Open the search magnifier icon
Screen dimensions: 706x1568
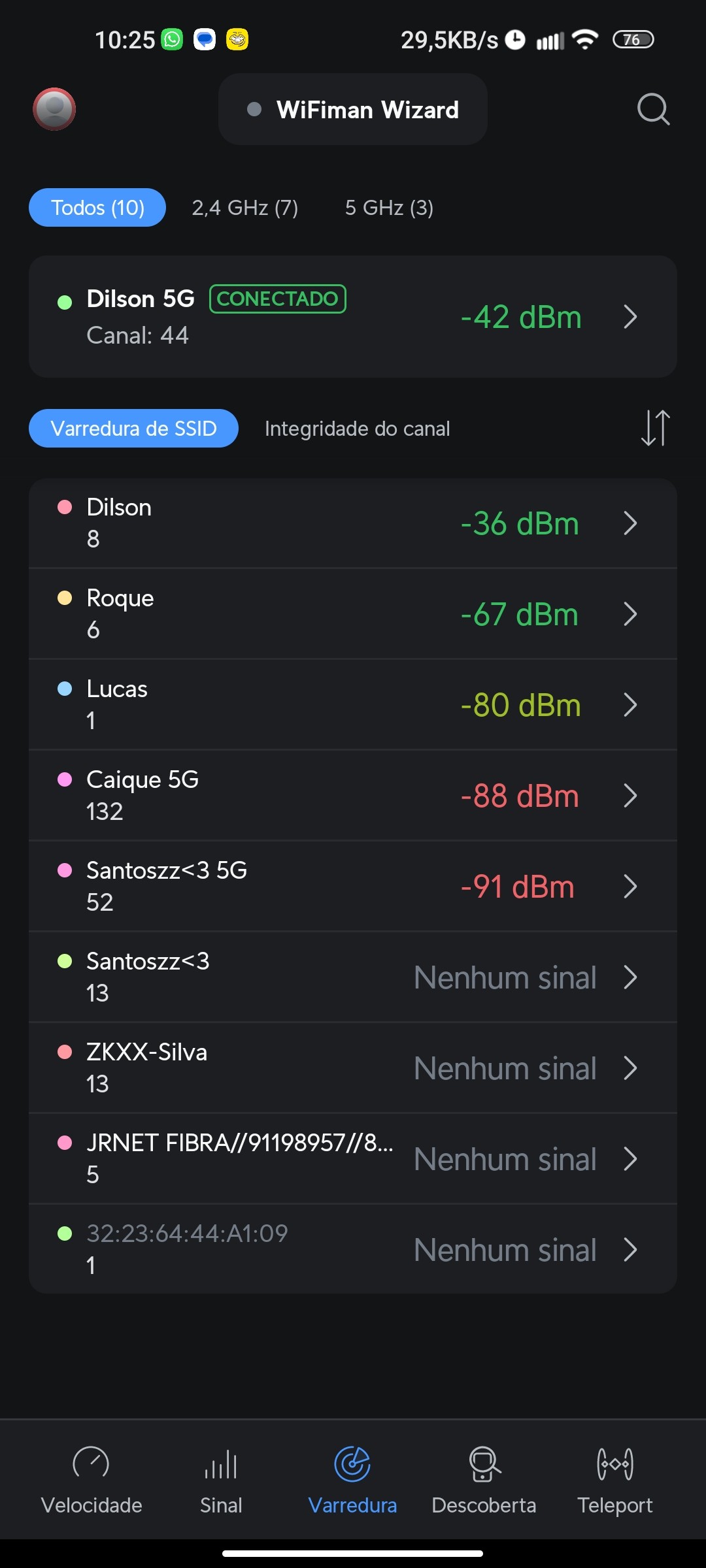click(653, 109)
